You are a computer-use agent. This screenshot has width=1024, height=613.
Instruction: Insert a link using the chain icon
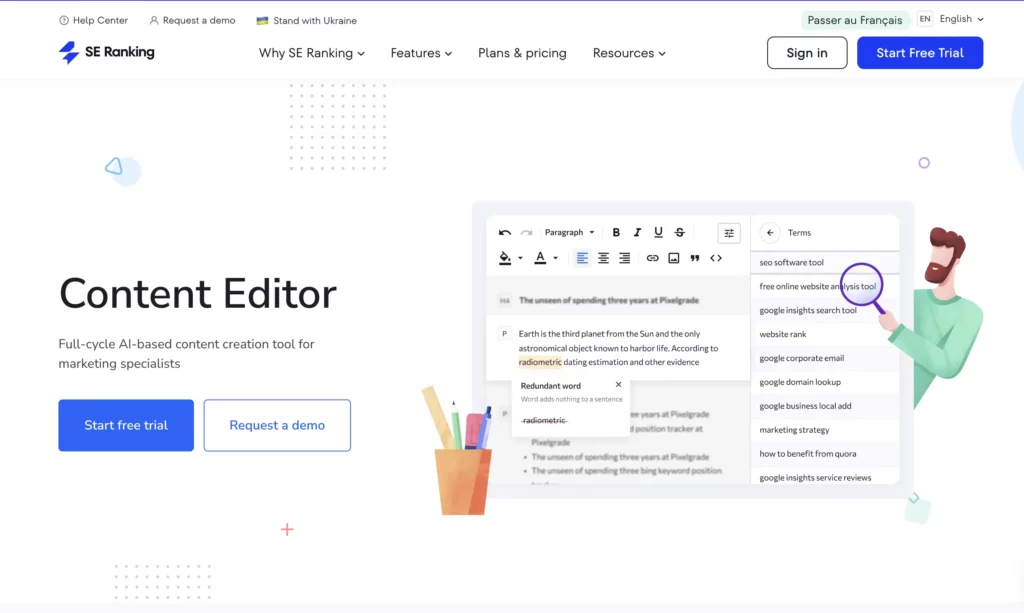[651, 258]
